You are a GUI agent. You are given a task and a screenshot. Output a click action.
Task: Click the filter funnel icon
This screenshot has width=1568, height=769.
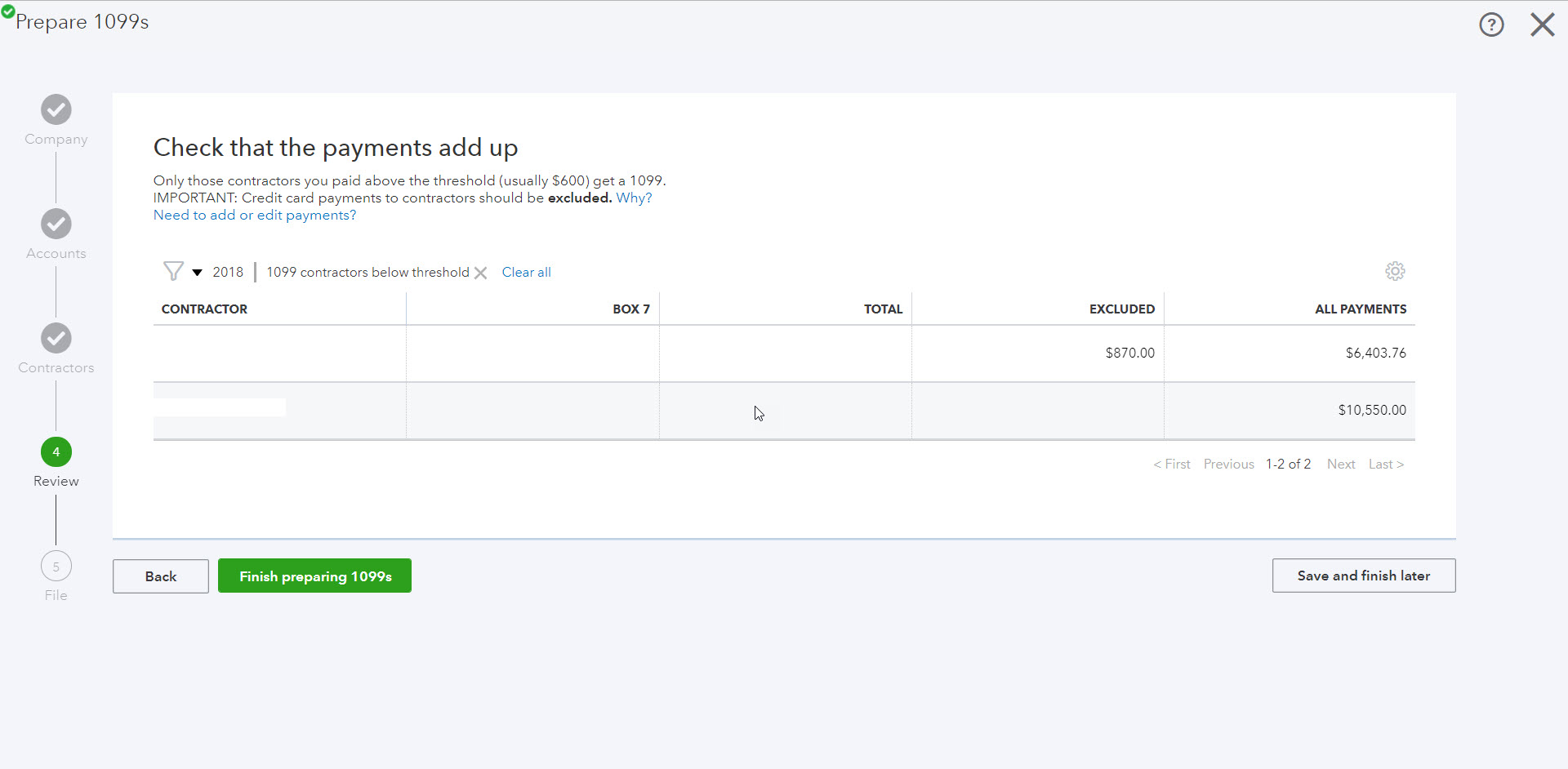point(172,271)
